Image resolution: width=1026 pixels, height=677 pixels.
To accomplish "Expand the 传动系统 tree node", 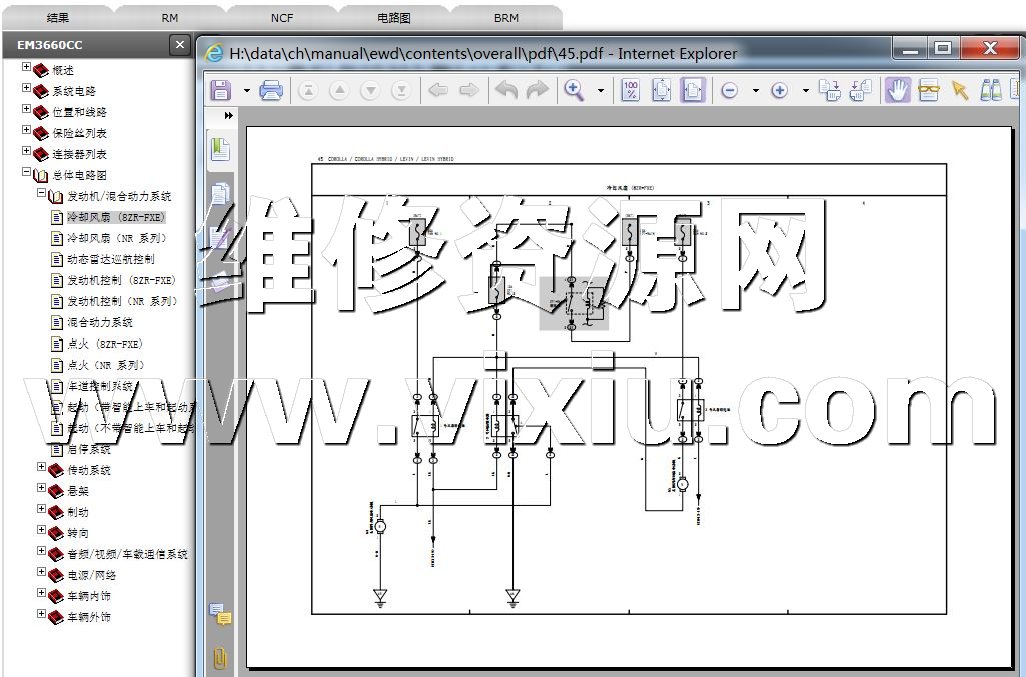I will coord(42,468).
